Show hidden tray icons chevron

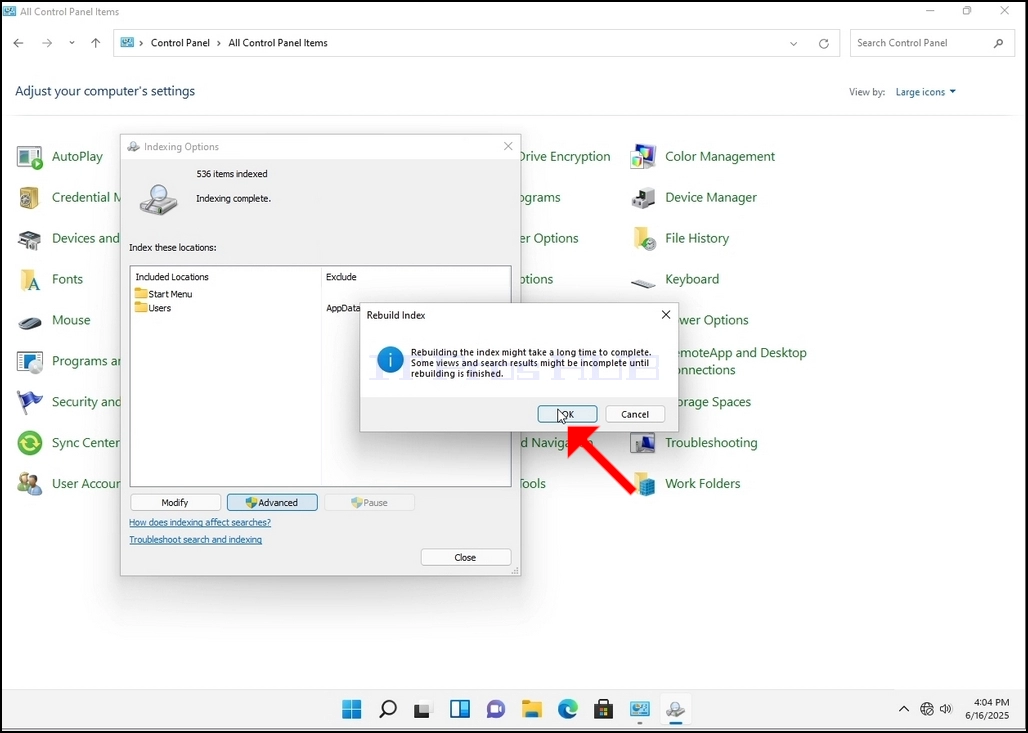(x=903, y=709)
